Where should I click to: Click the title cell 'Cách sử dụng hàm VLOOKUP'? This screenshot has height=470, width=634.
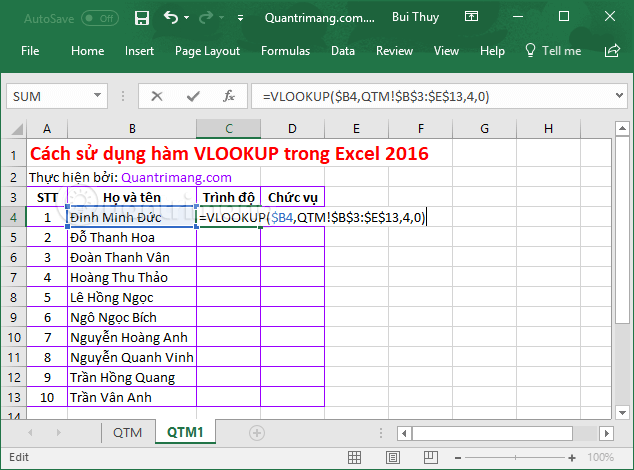(229, 154)
